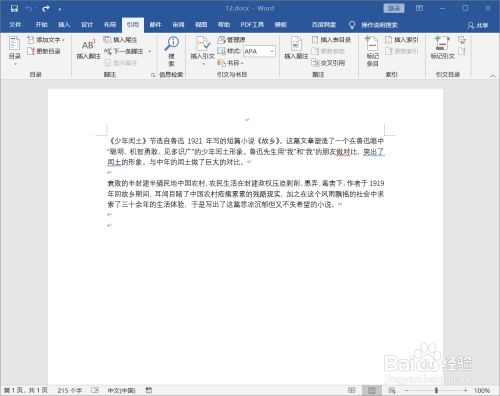This screenshot has width=500, height=396.
Task: Switch to the 百度网盘 tab
Action: point(324,25)
